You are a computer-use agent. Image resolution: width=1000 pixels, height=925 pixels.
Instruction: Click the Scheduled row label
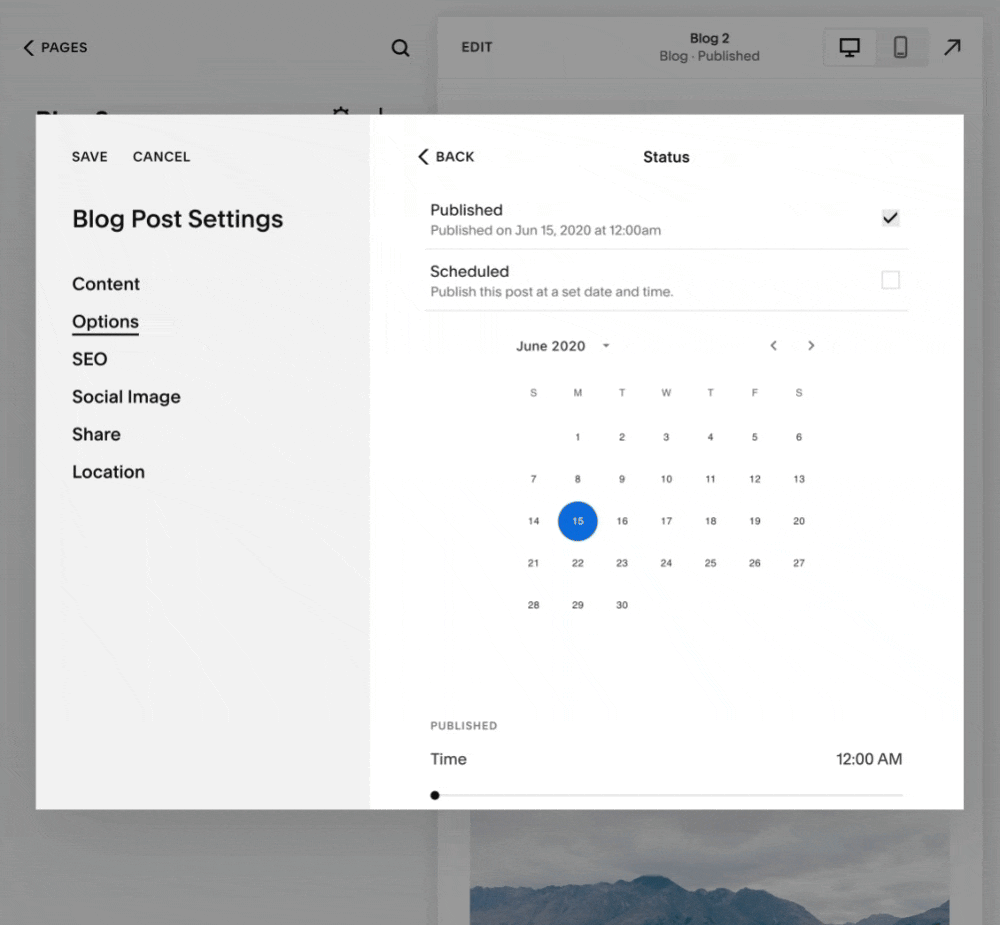point(469,272)
